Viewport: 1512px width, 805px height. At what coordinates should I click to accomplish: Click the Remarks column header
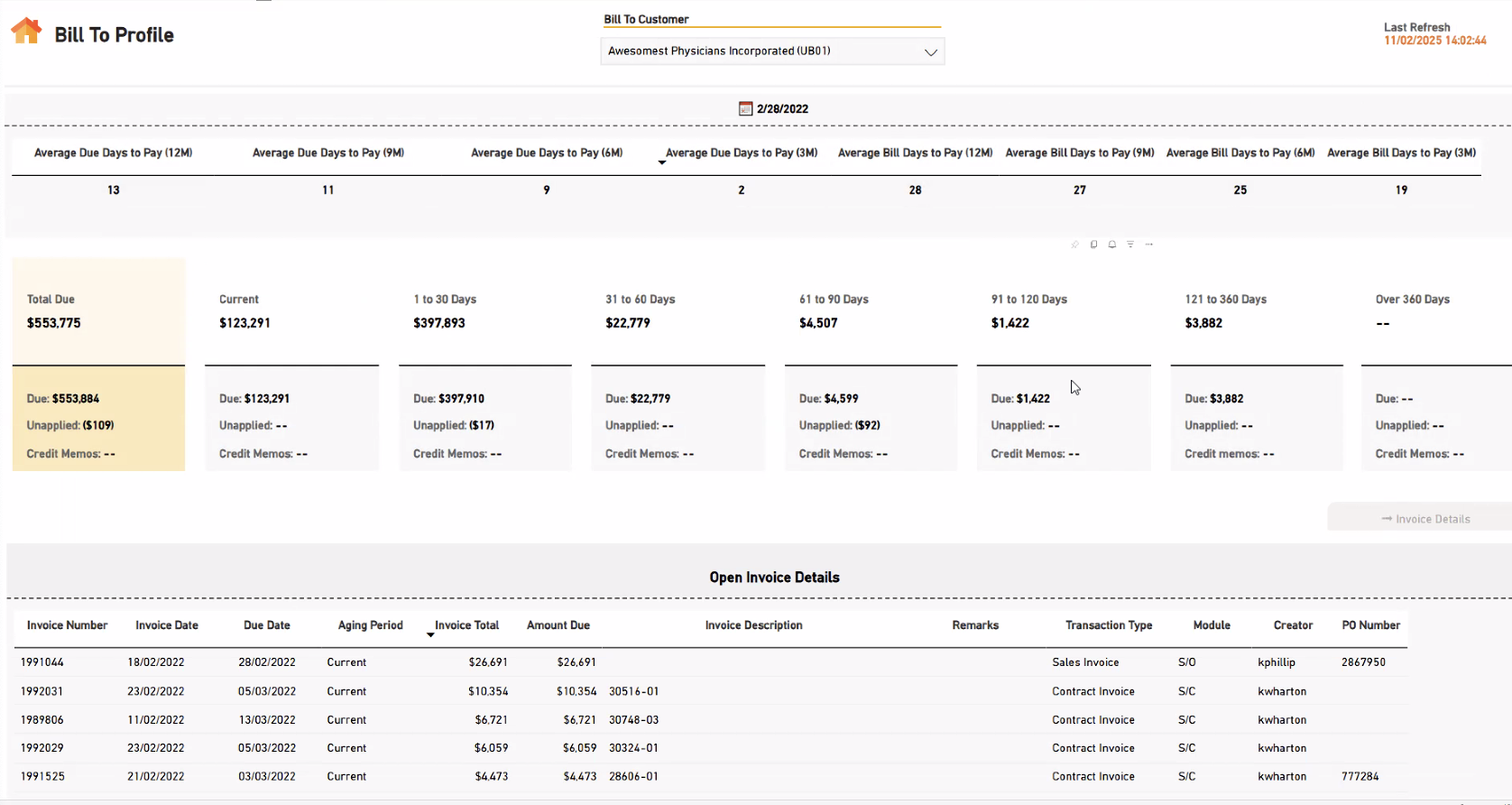[975, 625]
